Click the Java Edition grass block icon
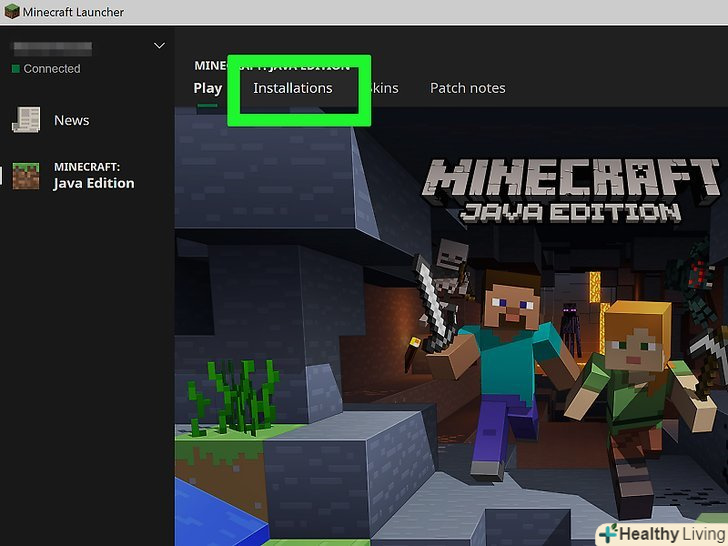This screenshot has width=728, height=546. click(26, 176)
